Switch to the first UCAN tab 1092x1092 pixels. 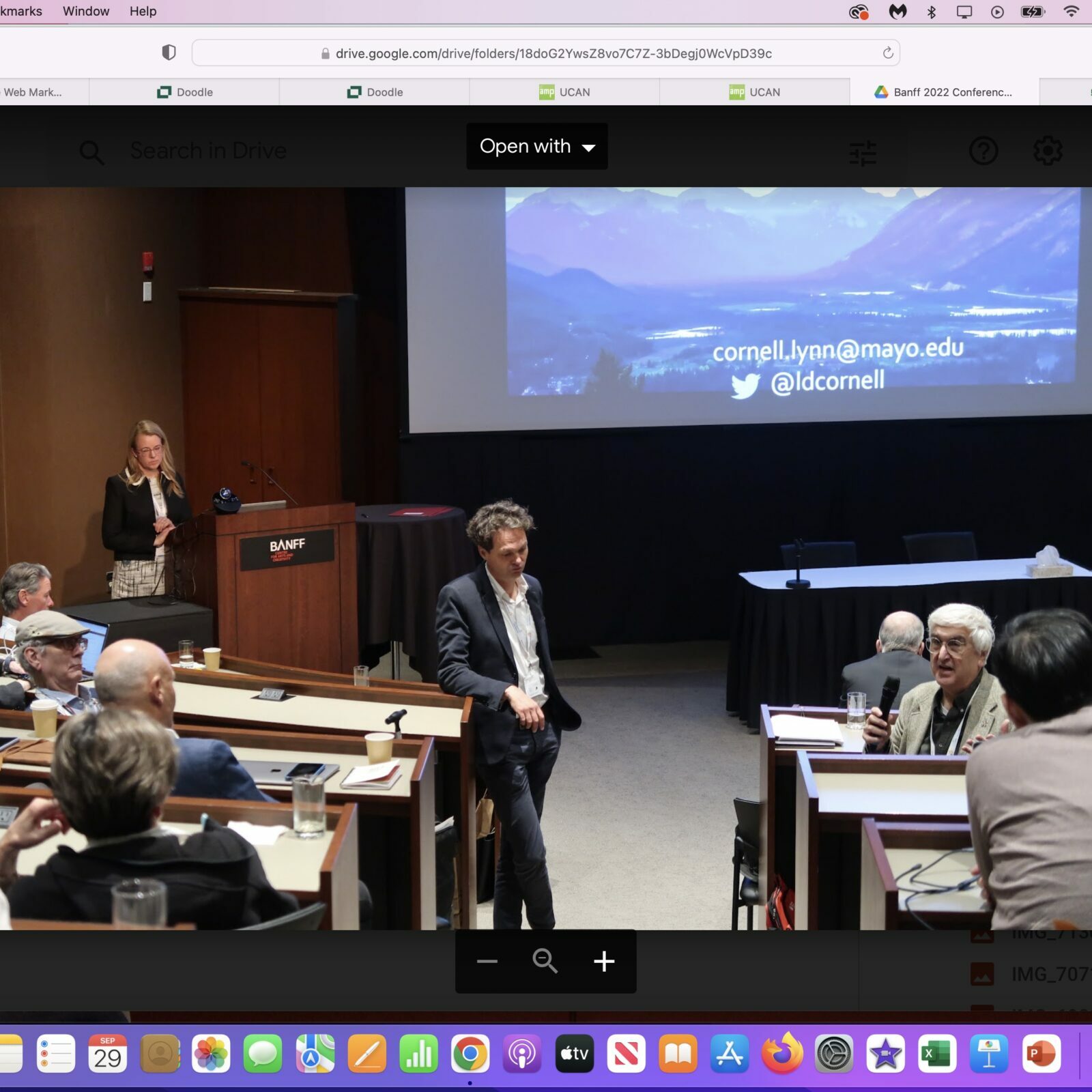coord(564,92)
